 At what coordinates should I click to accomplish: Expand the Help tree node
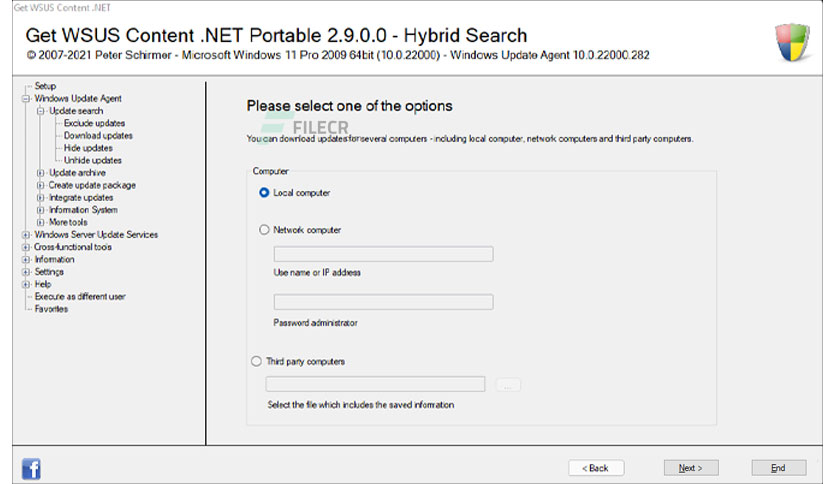click(26, 284)
